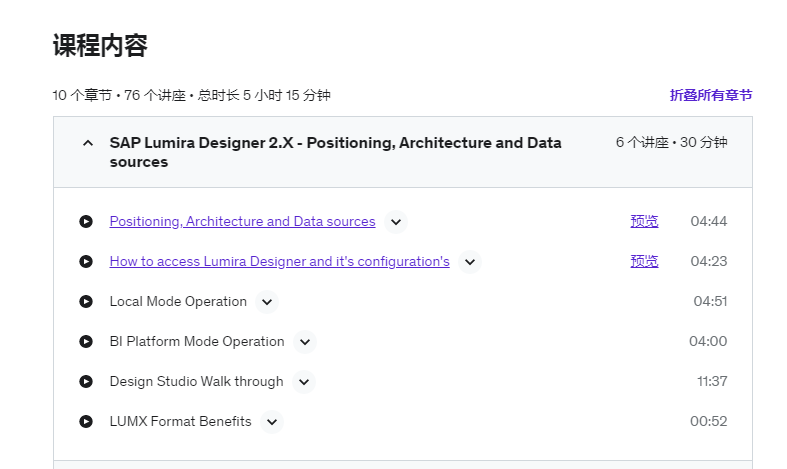
Task: Click 折叠所有章节 to collapse all sections
Action: click(x=711, y=95)
